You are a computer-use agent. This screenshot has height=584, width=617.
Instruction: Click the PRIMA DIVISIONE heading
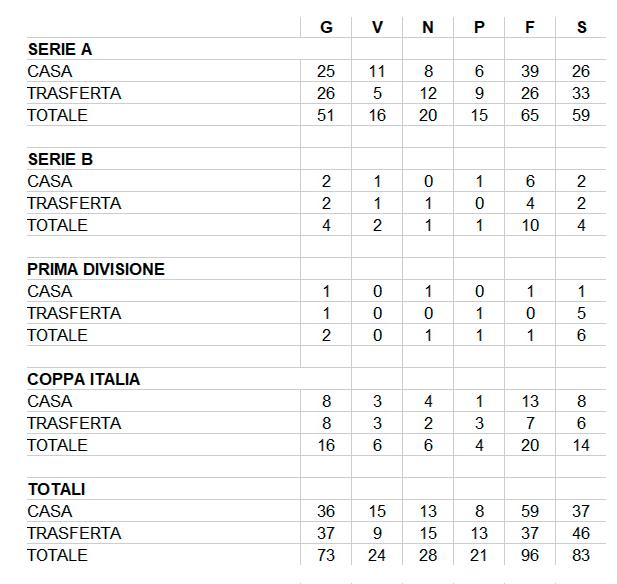[96, 269]
